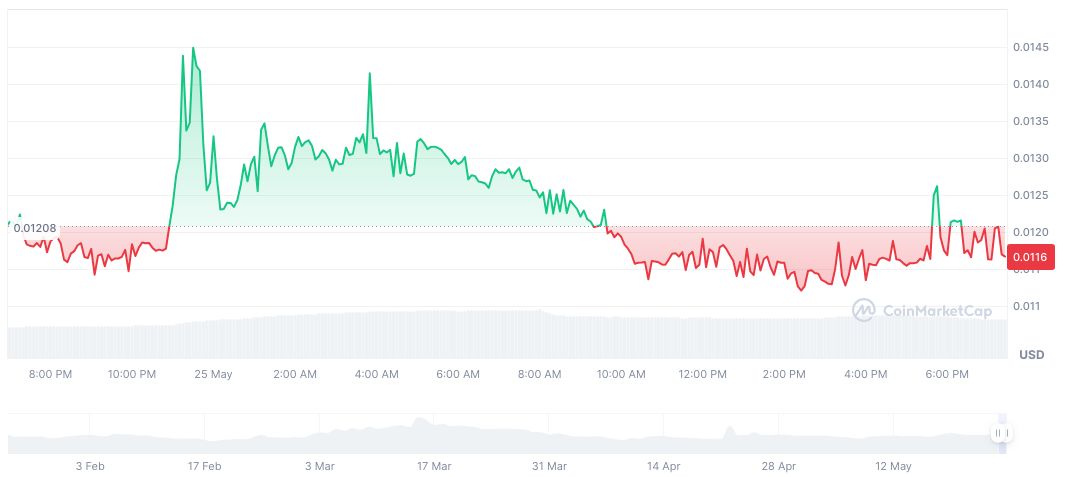Click the 0.0130 price axis label
1072x477 pixels.
[1030, 158]
